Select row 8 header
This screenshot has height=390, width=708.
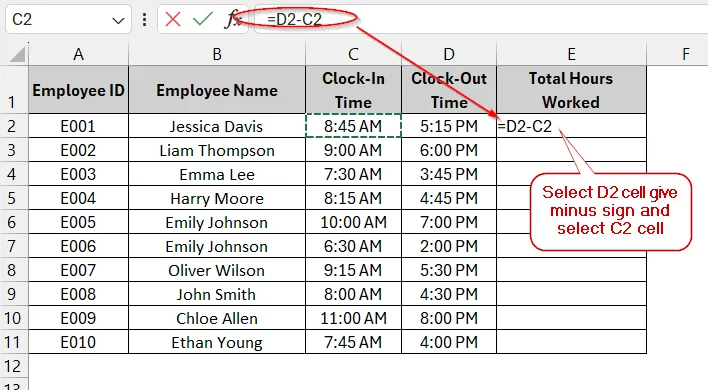(x=14, y=270)
